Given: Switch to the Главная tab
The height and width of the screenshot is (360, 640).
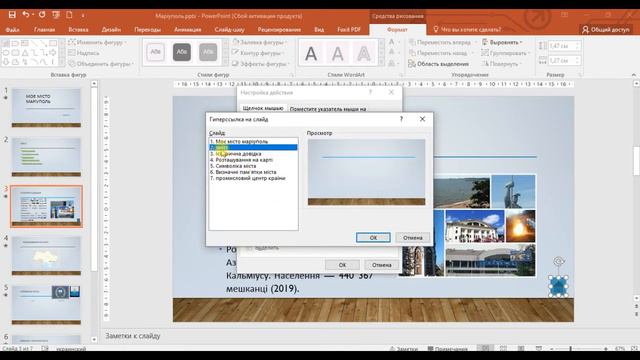Looking at the screenshot, I should click(44, 29).
